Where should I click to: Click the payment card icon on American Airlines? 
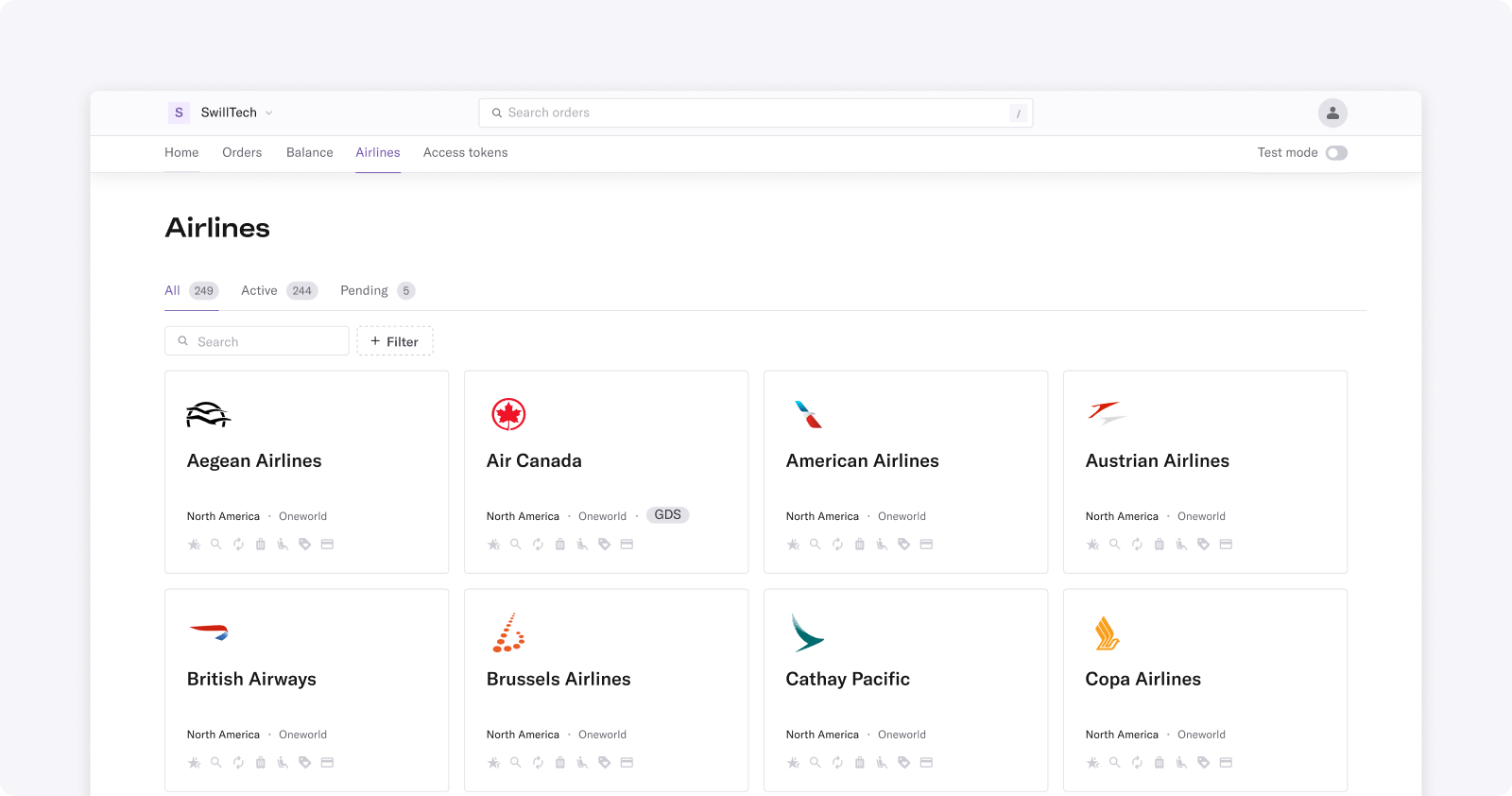[926, 545]
